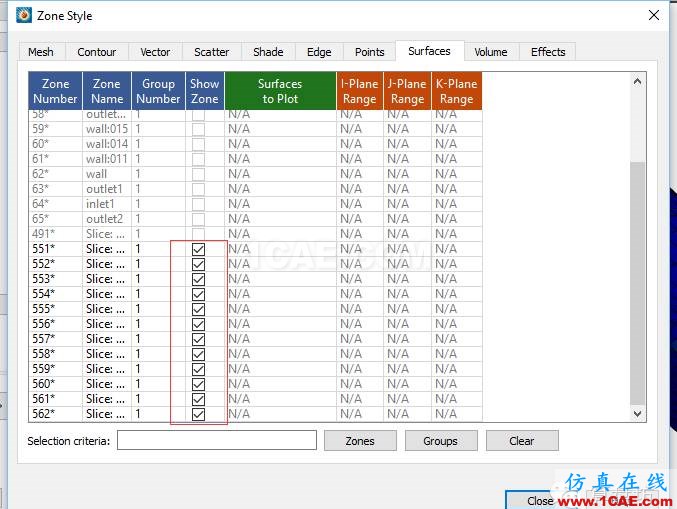The width and height of the screenshot is (677, 509).
Task: Enable Show Zone for zone 63 outlet1
Action: click(x=198, y=189)
